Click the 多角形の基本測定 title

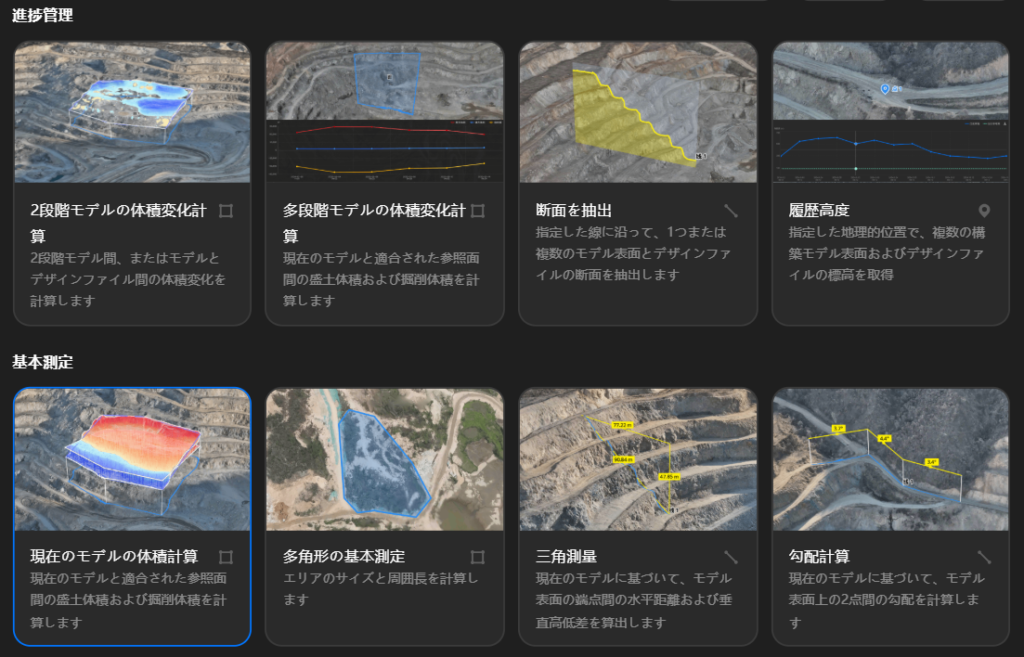click(344, 556)
